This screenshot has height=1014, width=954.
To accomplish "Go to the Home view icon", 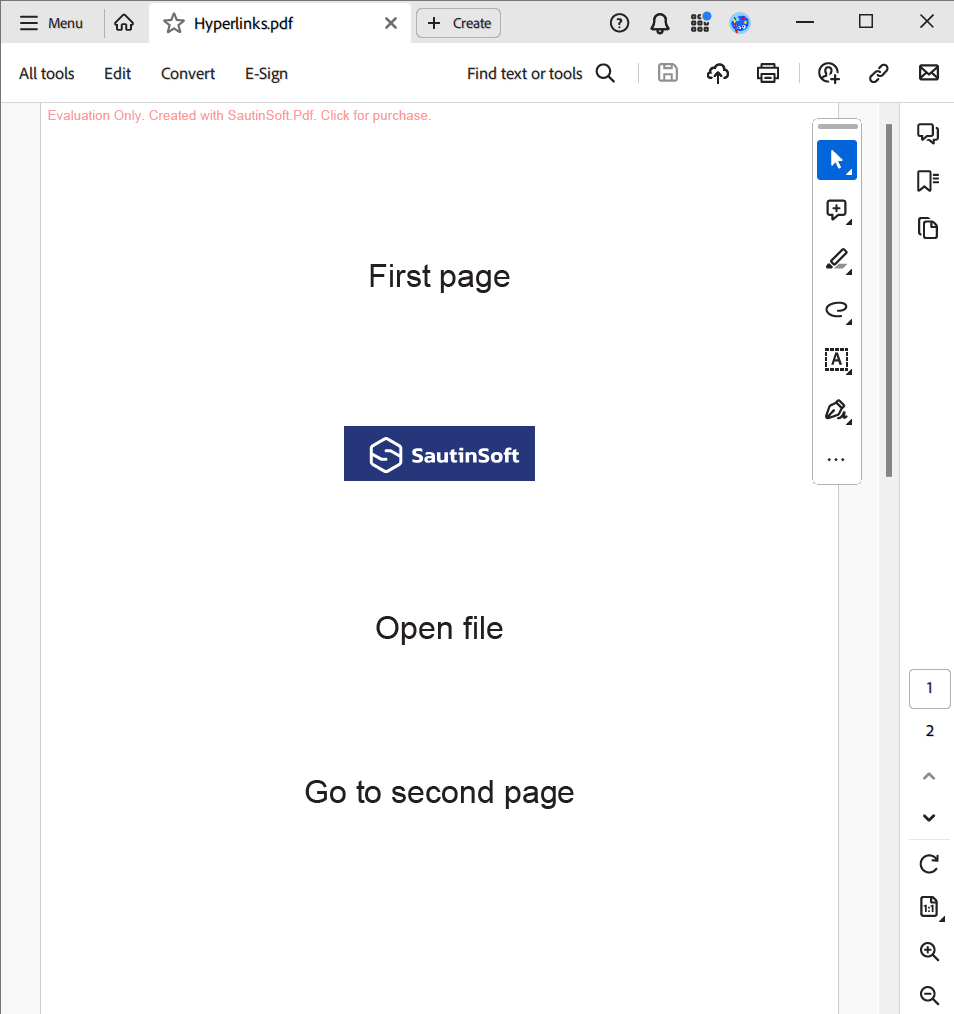I will coord(124,23).
